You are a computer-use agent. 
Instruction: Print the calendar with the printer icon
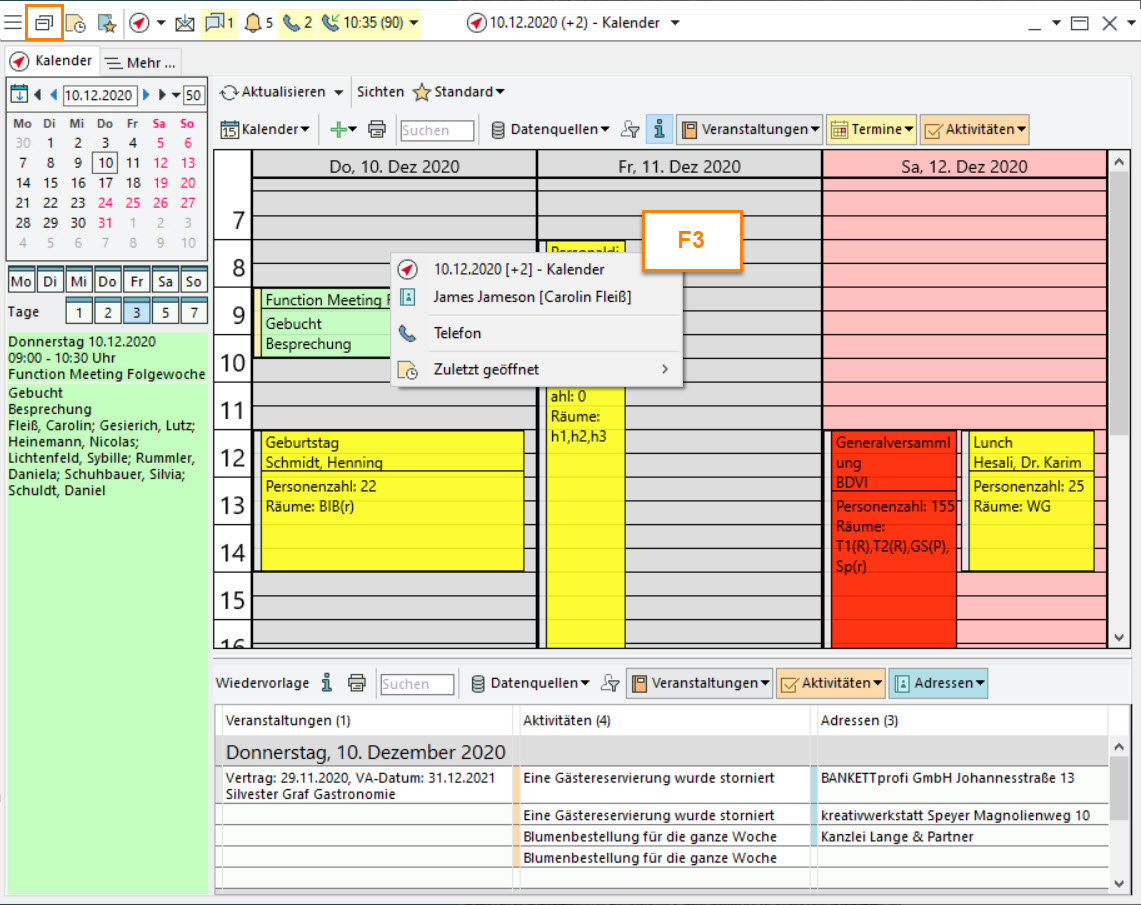[x=377, y=129]
